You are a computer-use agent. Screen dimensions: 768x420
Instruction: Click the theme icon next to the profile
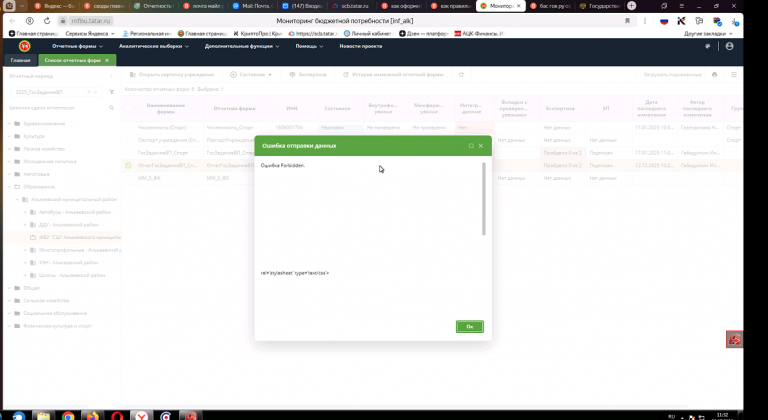[707, 46]
